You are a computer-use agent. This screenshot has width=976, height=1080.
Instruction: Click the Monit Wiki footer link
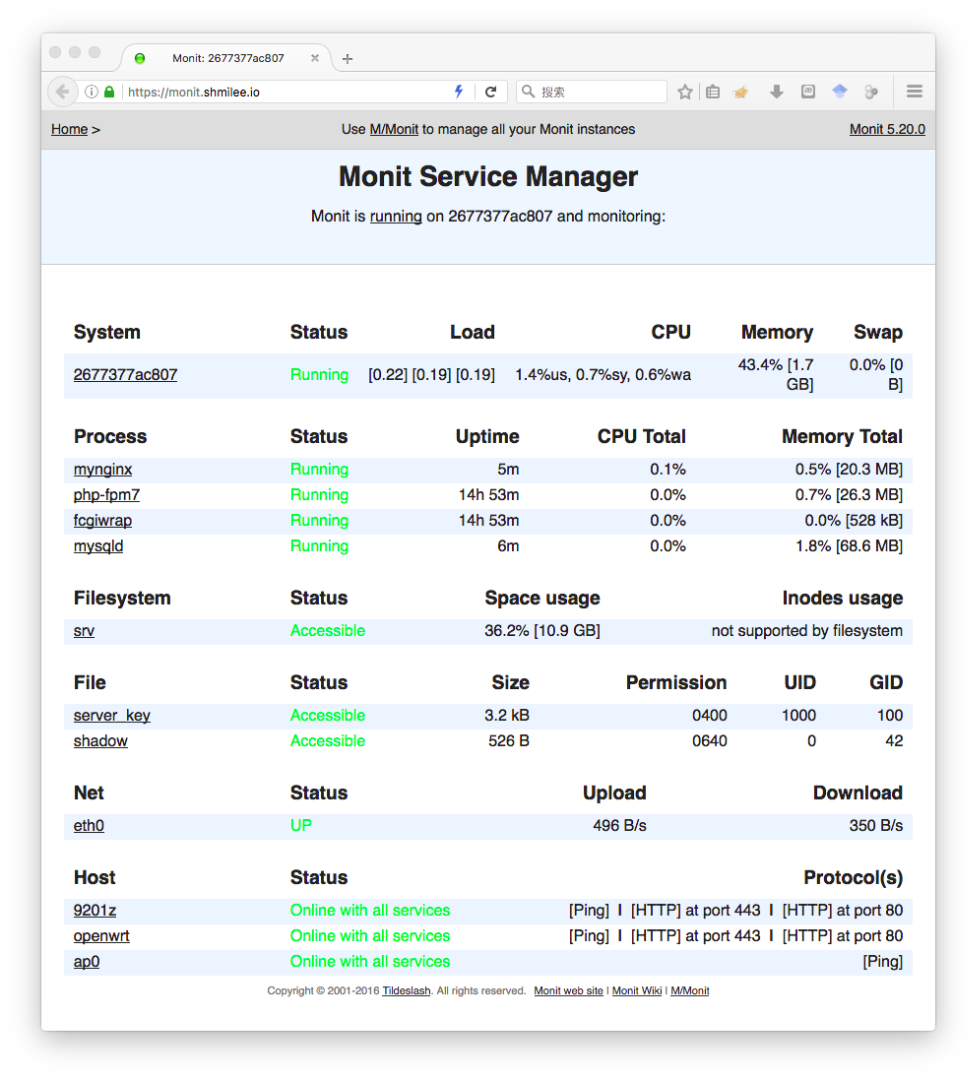click(636, 991)
